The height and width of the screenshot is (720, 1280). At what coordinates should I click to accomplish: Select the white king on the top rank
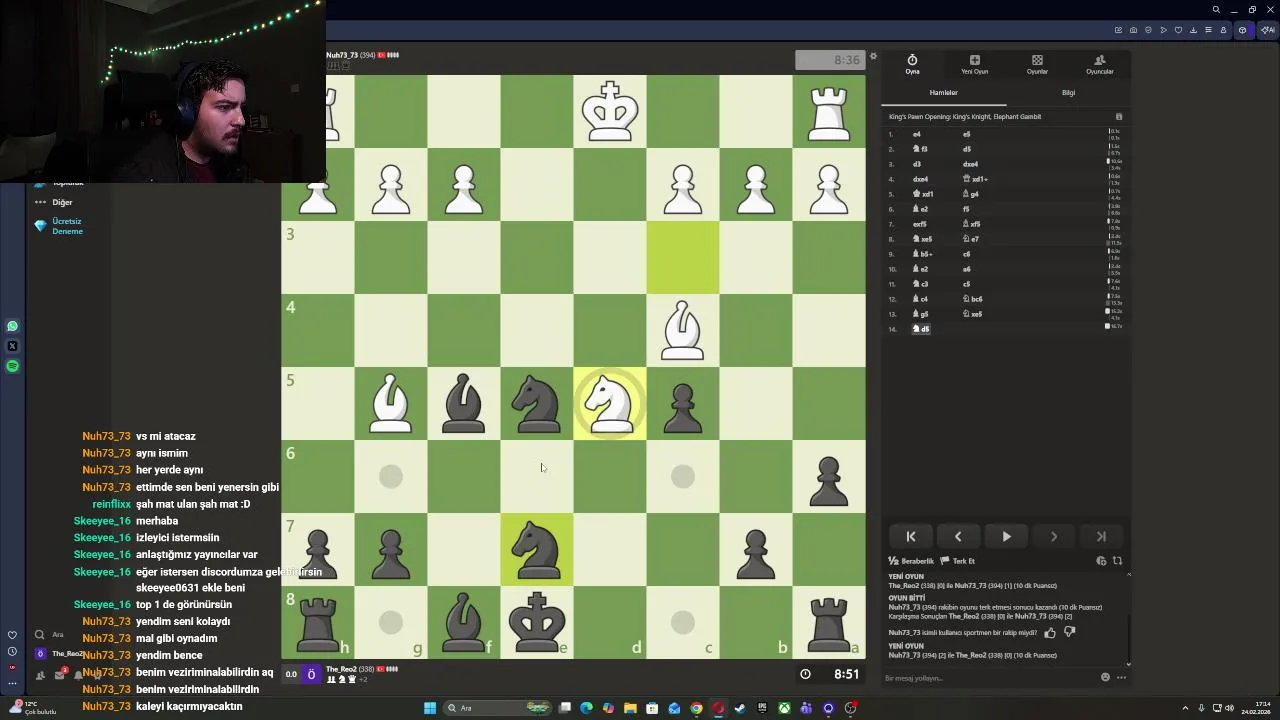pos(610,111)
